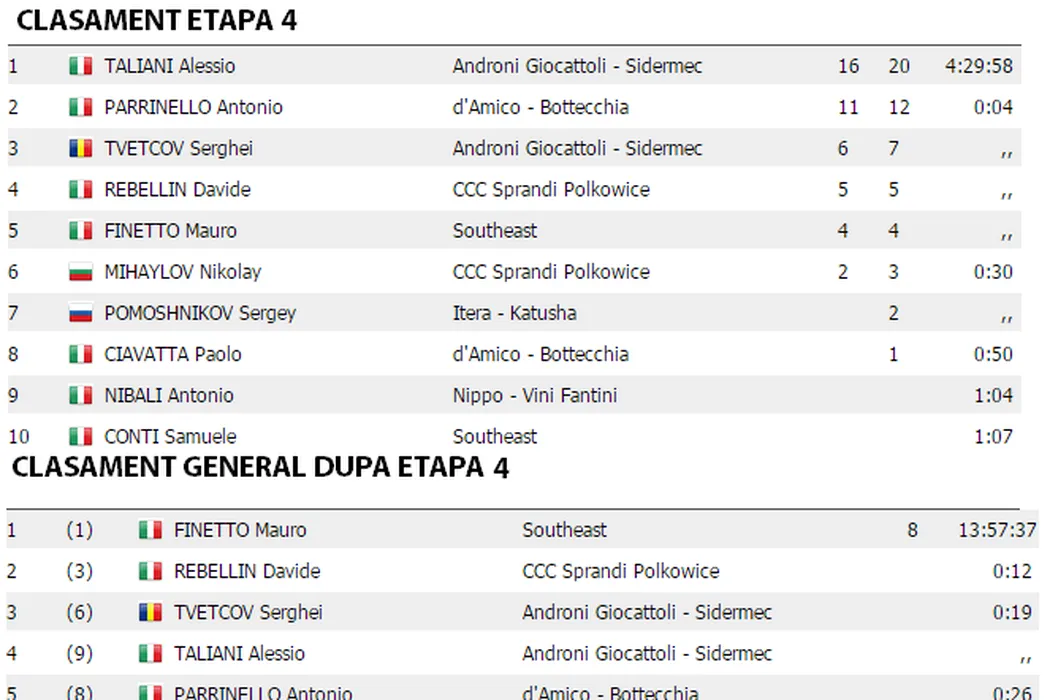Image resolution: width=1050 pixels, height=700 pixels.
Task: Open Nippo - Vini Fantini team link
Action: pos(534,396)
